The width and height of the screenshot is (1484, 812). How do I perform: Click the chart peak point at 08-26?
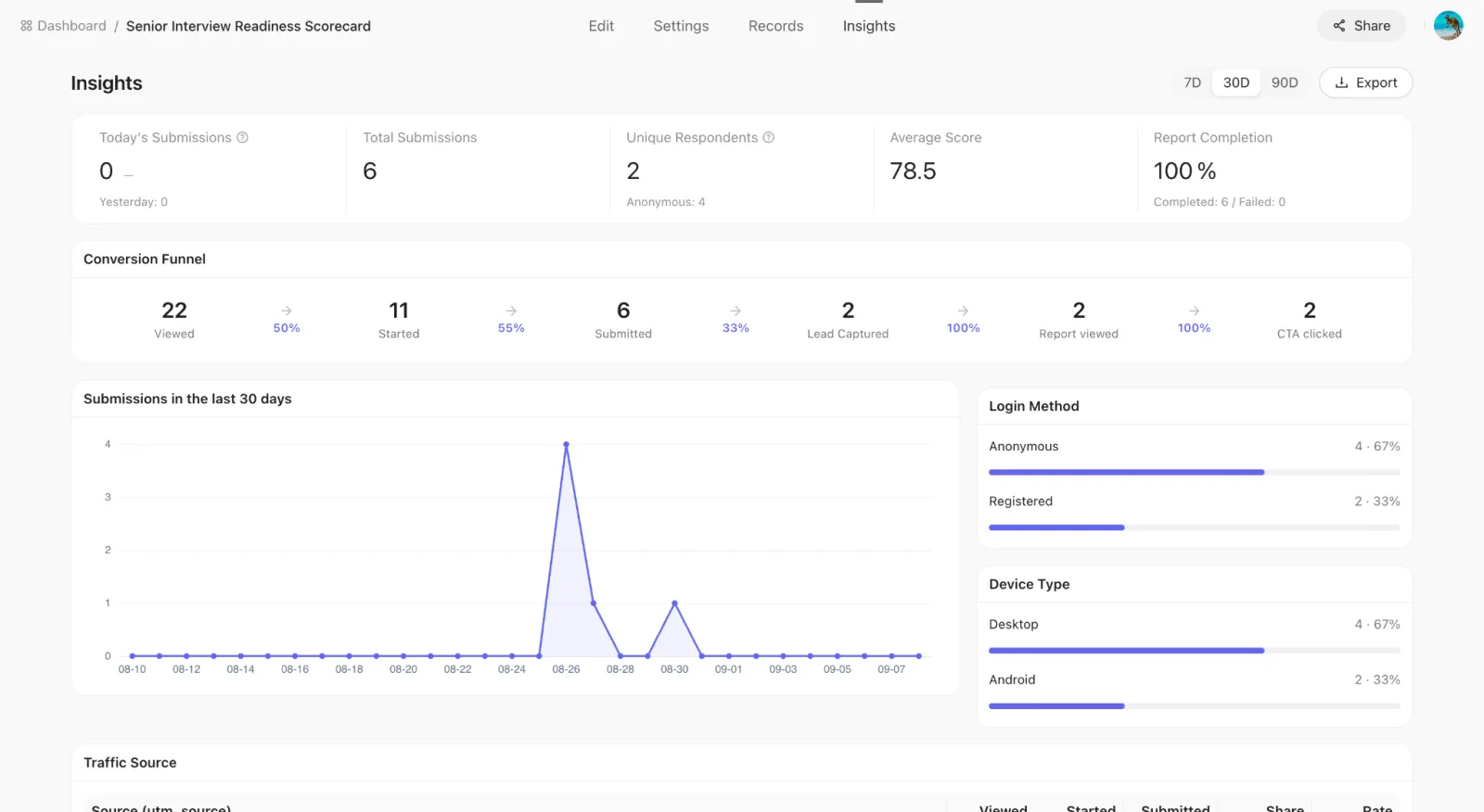[x=566, y=445]
